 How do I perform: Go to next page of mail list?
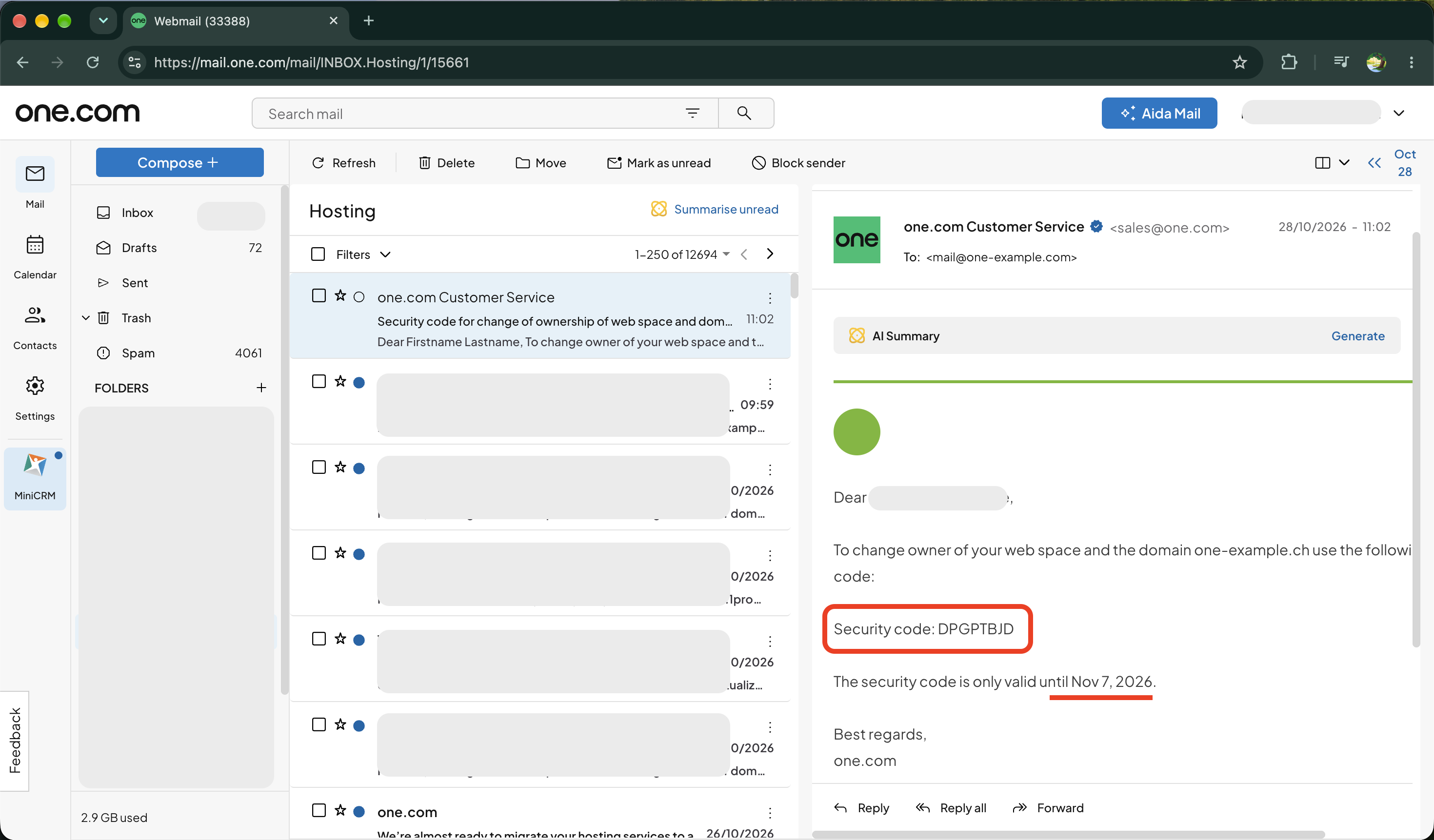(770, 254)
